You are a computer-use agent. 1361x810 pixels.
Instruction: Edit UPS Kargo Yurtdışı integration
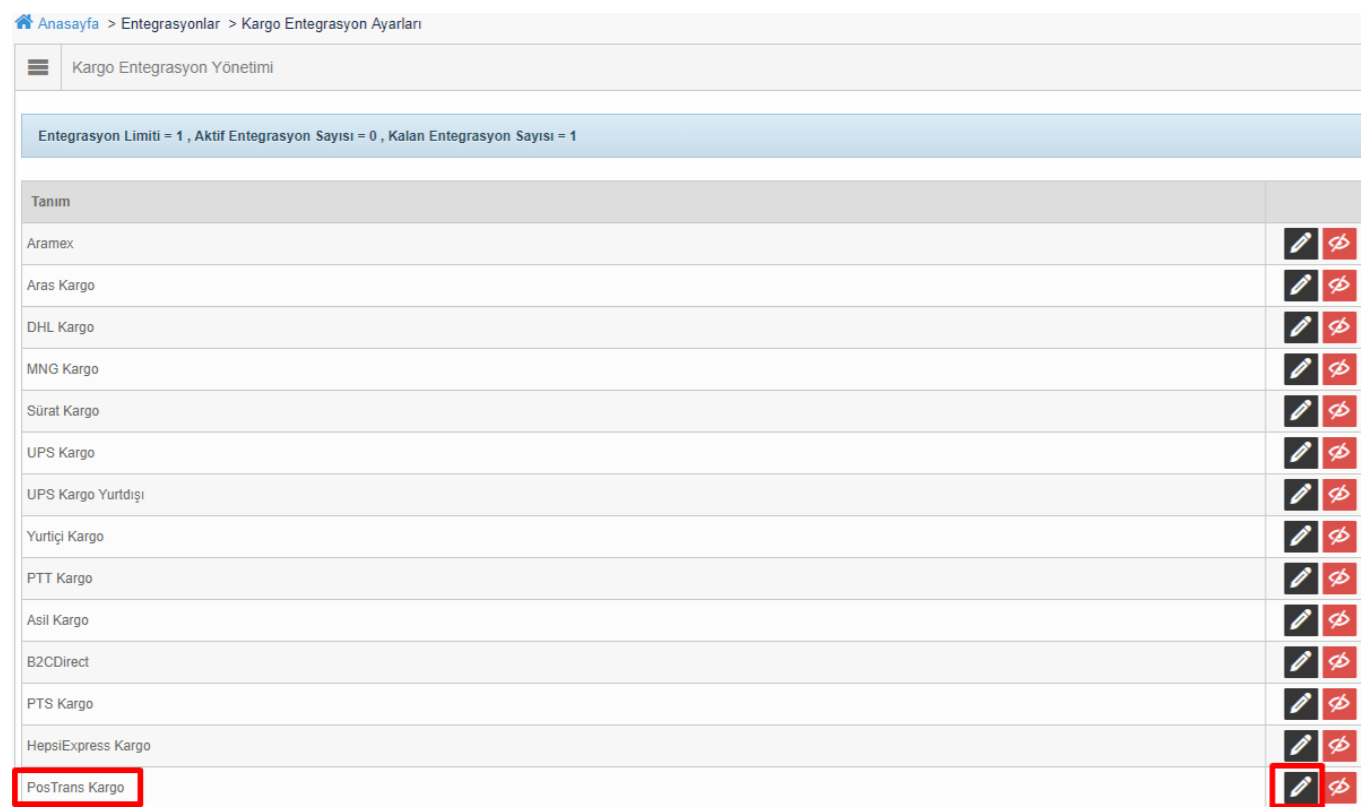tap(1300, 495)
